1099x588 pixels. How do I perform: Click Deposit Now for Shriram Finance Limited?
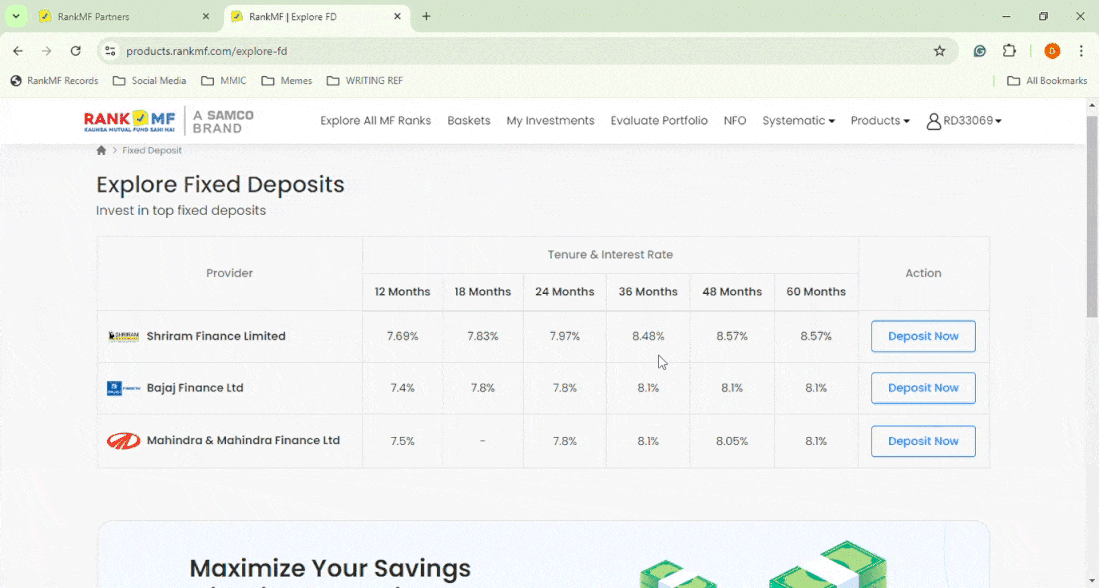(923, 336)
